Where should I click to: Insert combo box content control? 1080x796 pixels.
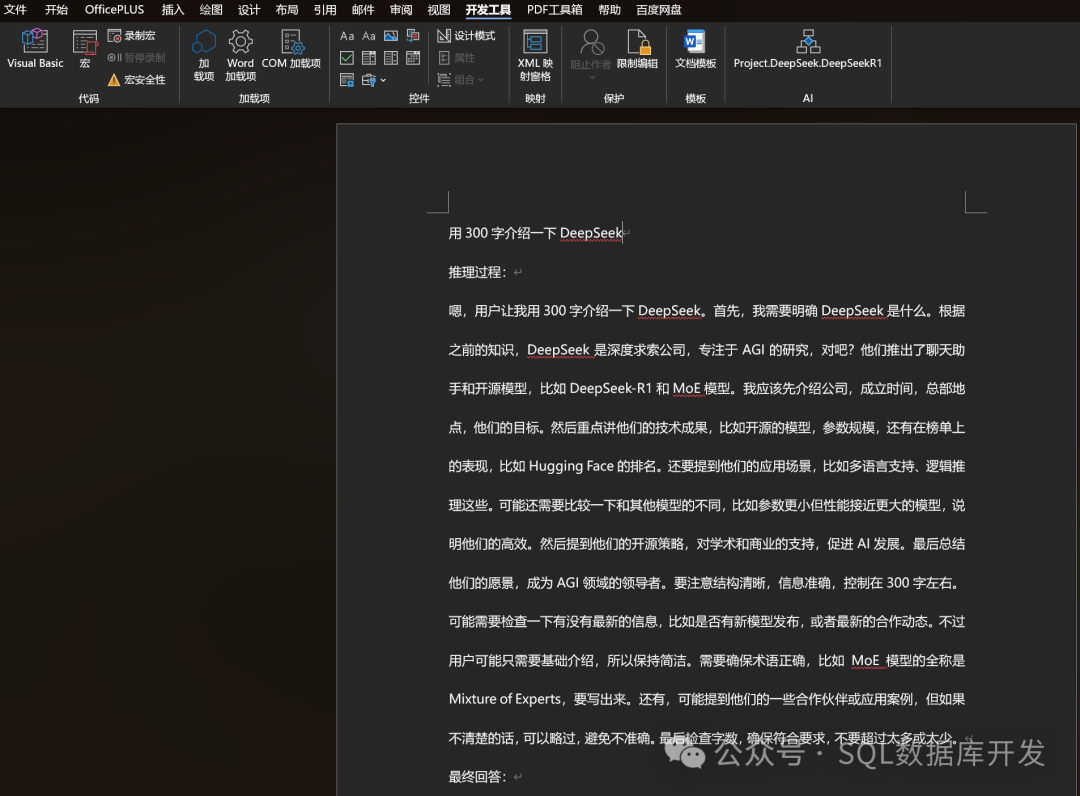[x=369, y=58]
